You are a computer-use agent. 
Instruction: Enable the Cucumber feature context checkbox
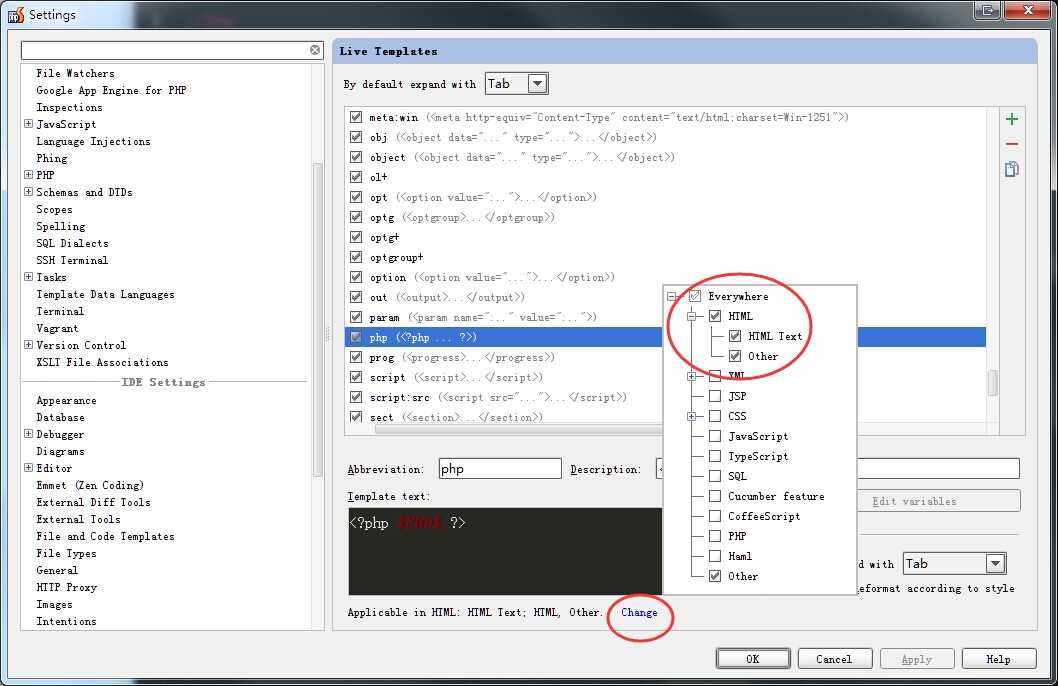(715, 496)
